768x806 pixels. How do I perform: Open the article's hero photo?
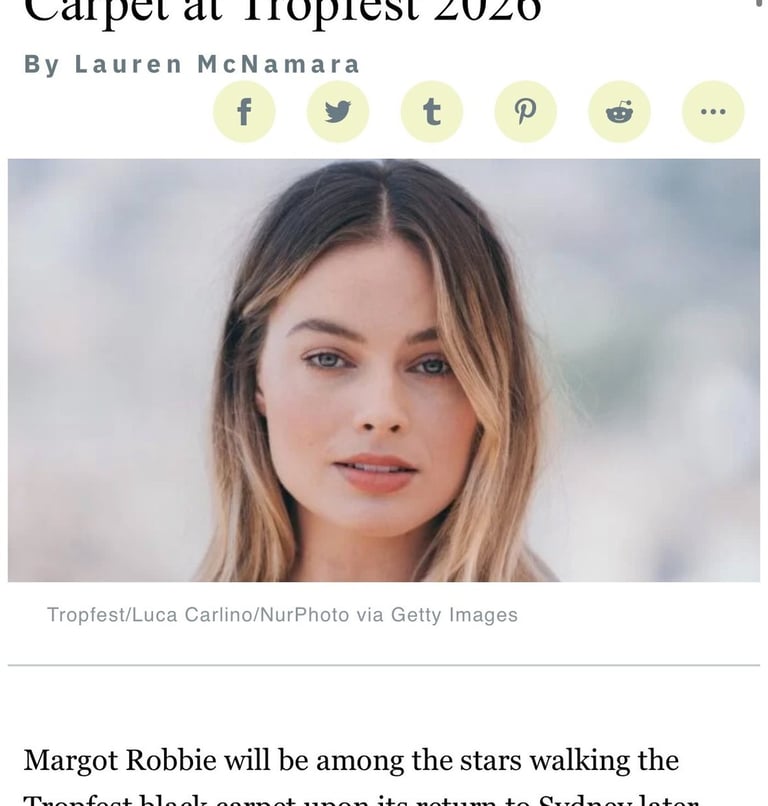[383, 370]
